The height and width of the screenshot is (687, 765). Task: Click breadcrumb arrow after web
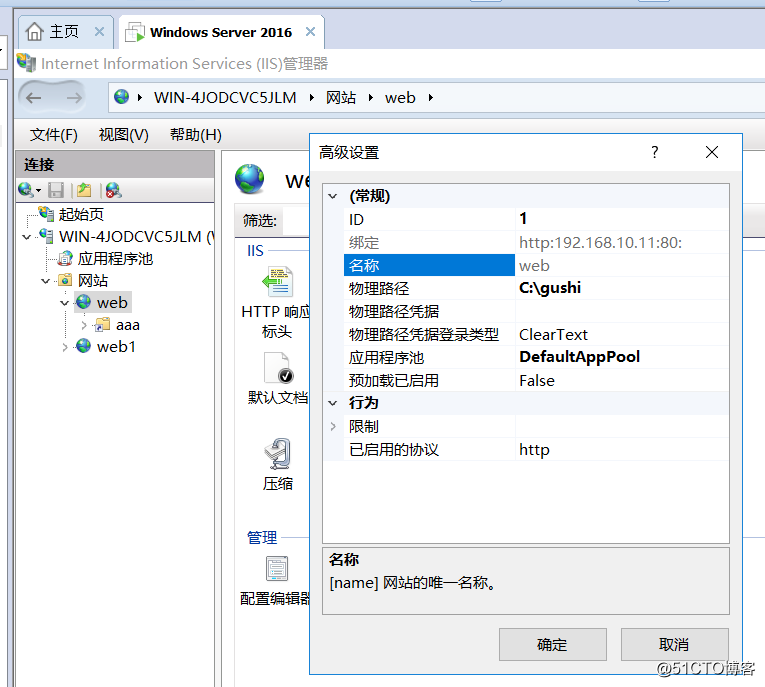pos(431,98)
